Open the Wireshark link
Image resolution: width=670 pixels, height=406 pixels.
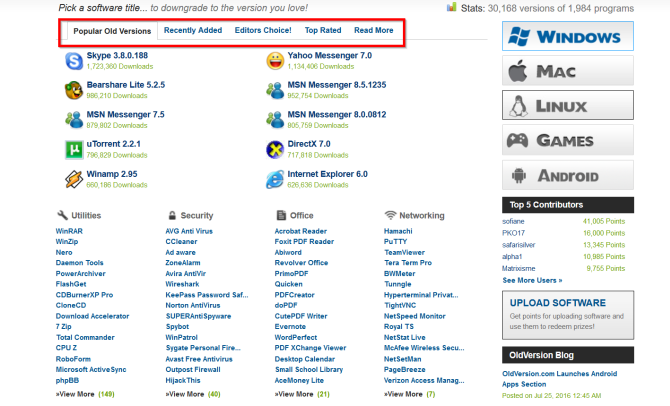(182, 284)
